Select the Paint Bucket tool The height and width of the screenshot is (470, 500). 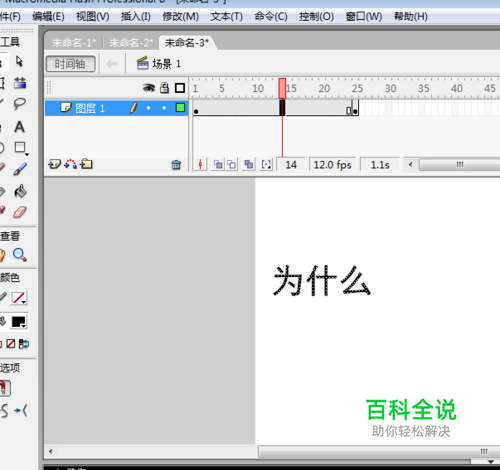20,191
